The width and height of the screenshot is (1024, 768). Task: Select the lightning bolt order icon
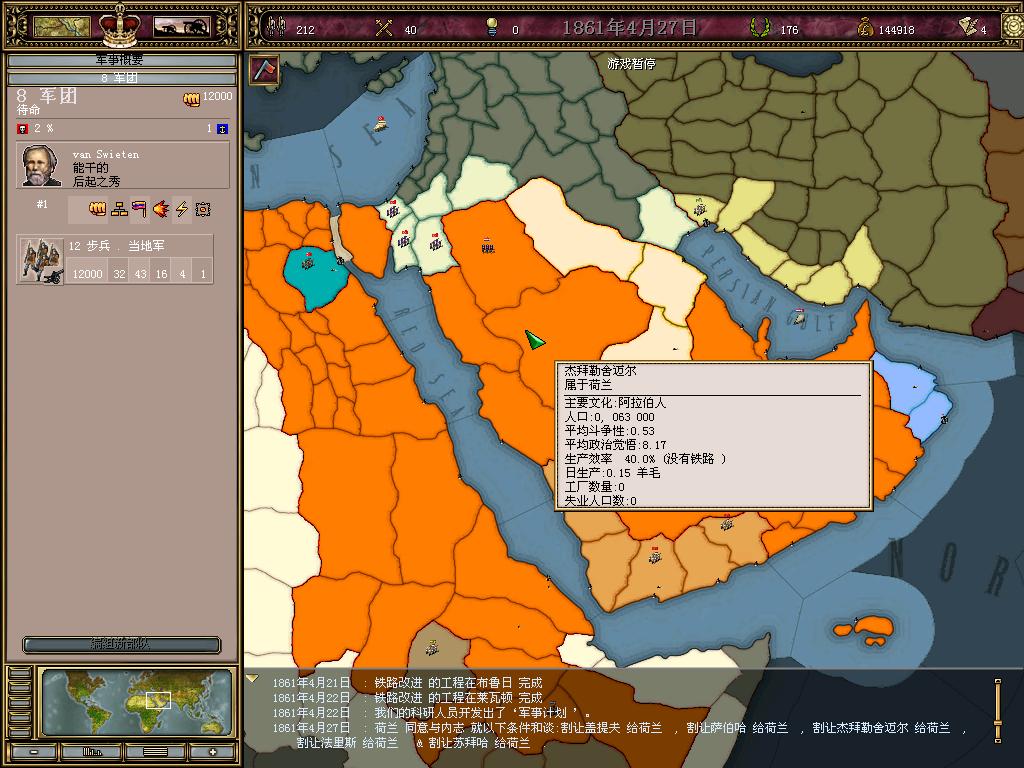[x=182, y=209]
